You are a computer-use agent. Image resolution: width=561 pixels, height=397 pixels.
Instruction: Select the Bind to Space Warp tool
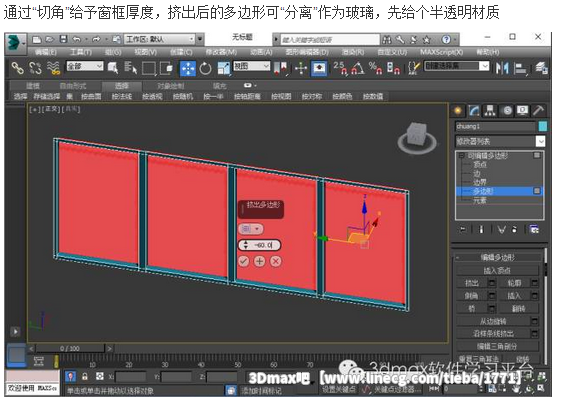[x=53, y=68]
